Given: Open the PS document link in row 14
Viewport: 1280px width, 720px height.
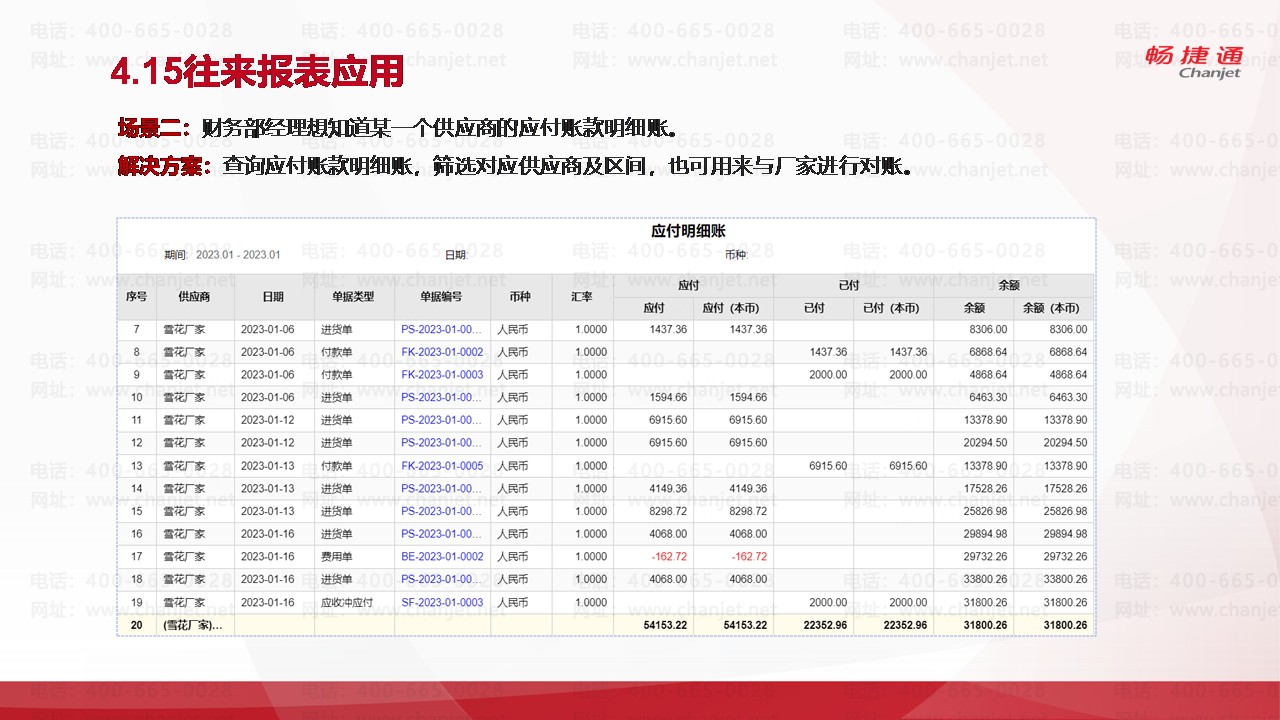Looking at the screenshot, I should (x=442, y=489).
